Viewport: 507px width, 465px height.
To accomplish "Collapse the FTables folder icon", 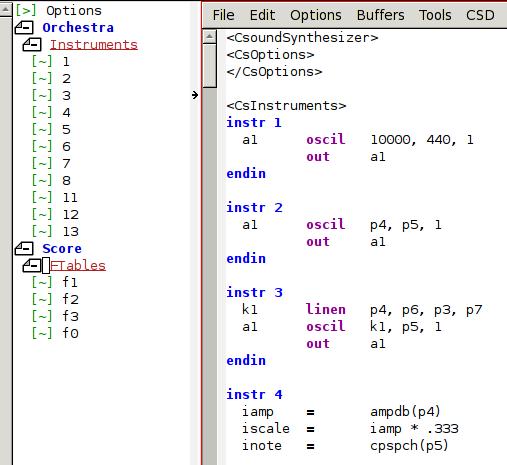I will click(32, 265).
